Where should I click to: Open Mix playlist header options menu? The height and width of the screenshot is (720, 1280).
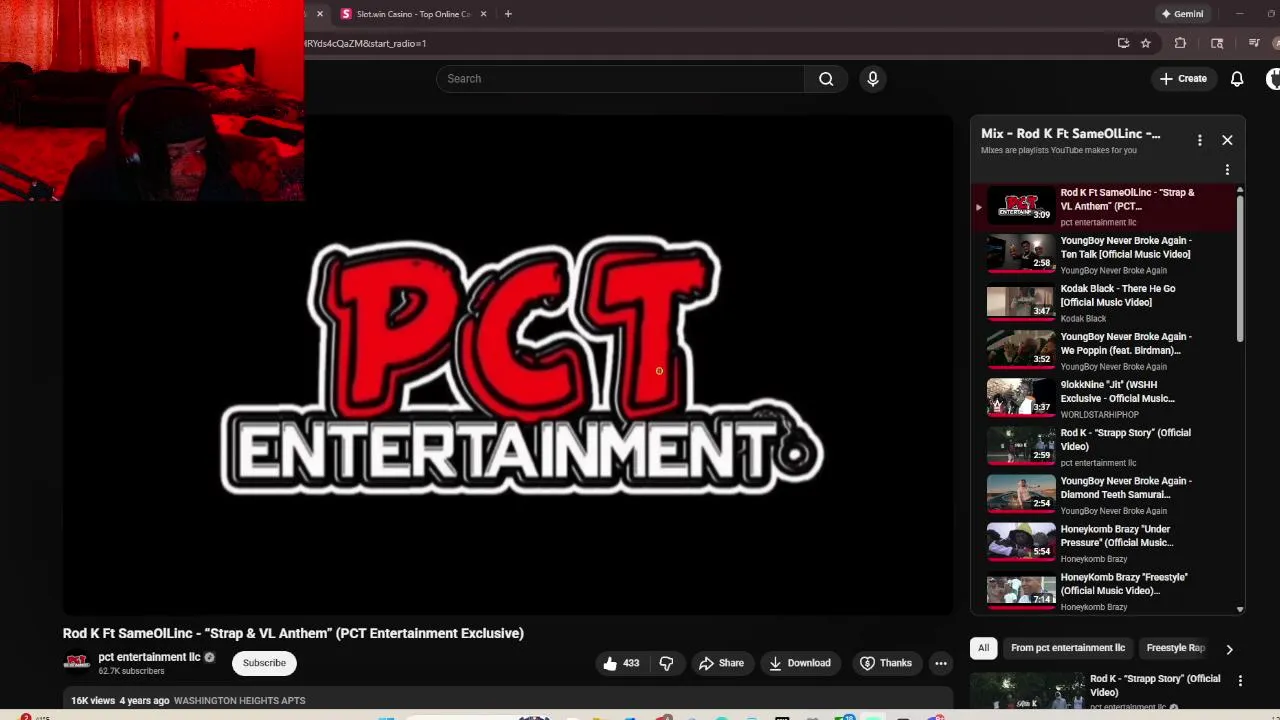point(1199,140)
